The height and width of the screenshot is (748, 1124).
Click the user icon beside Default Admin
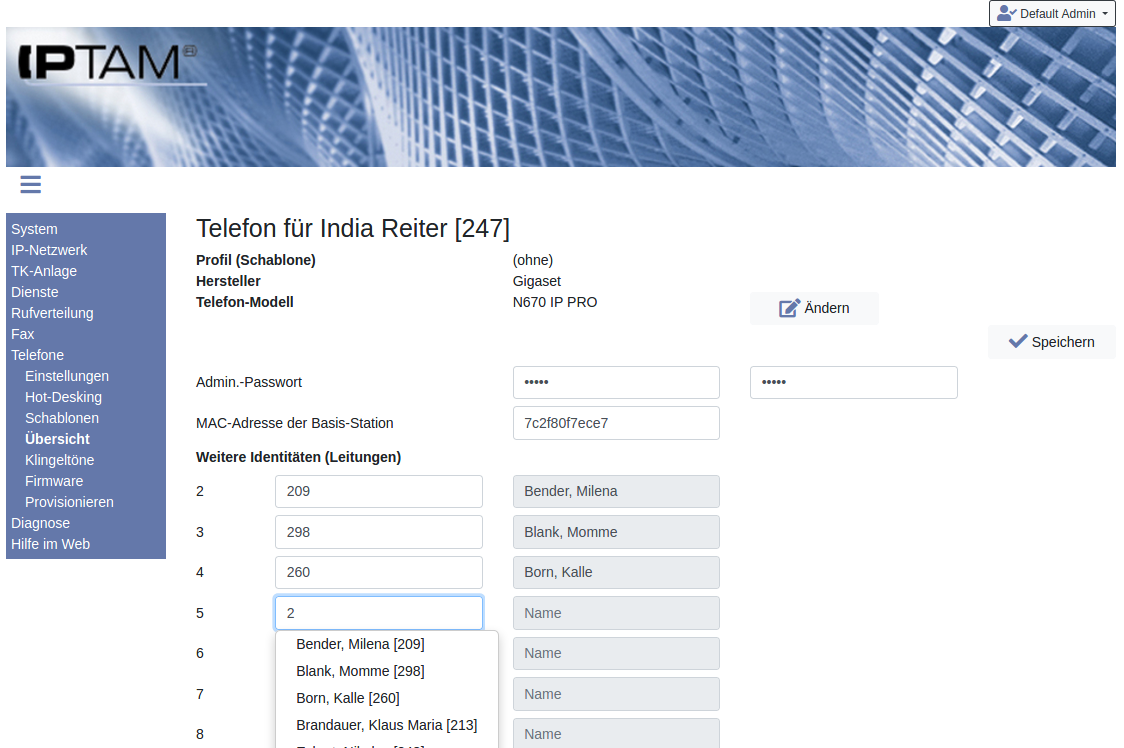tap(1006, 14)
